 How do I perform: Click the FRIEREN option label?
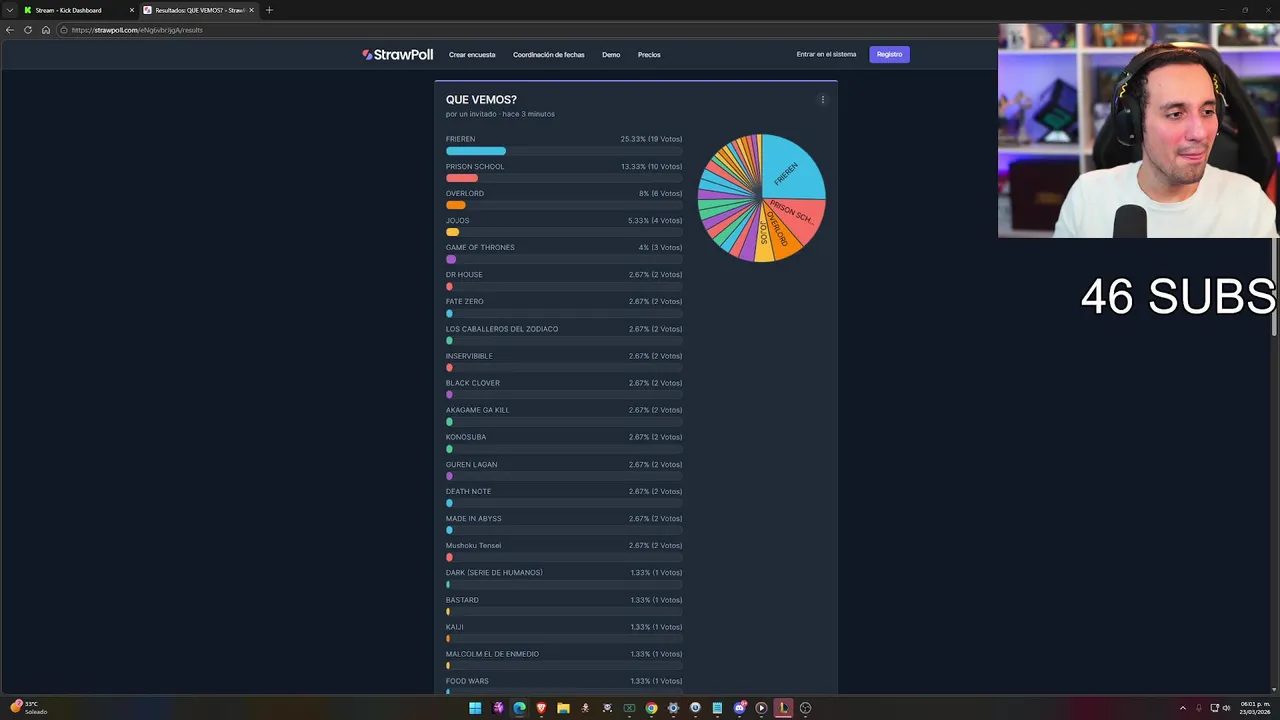[x=460, y=139]
